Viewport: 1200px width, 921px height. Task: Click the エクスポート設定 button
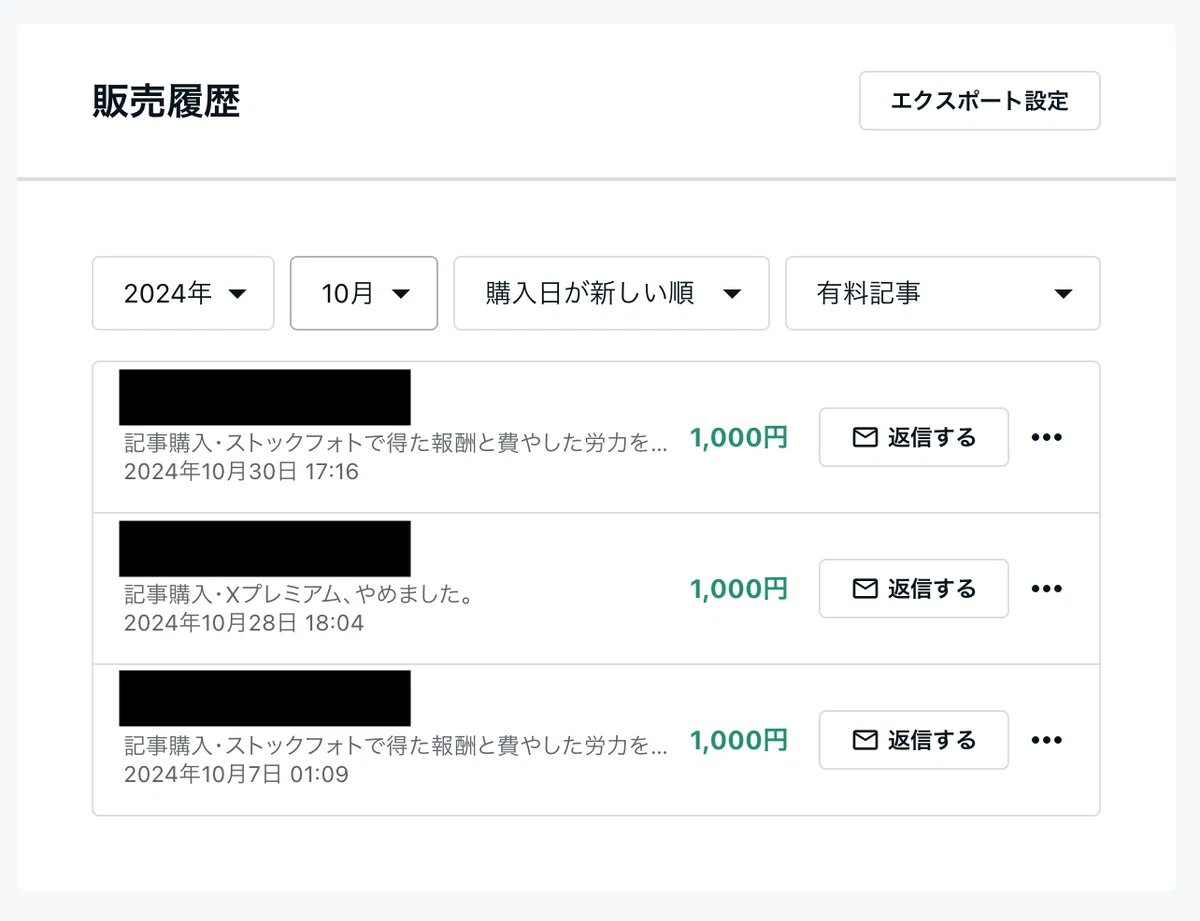[980, 101]
